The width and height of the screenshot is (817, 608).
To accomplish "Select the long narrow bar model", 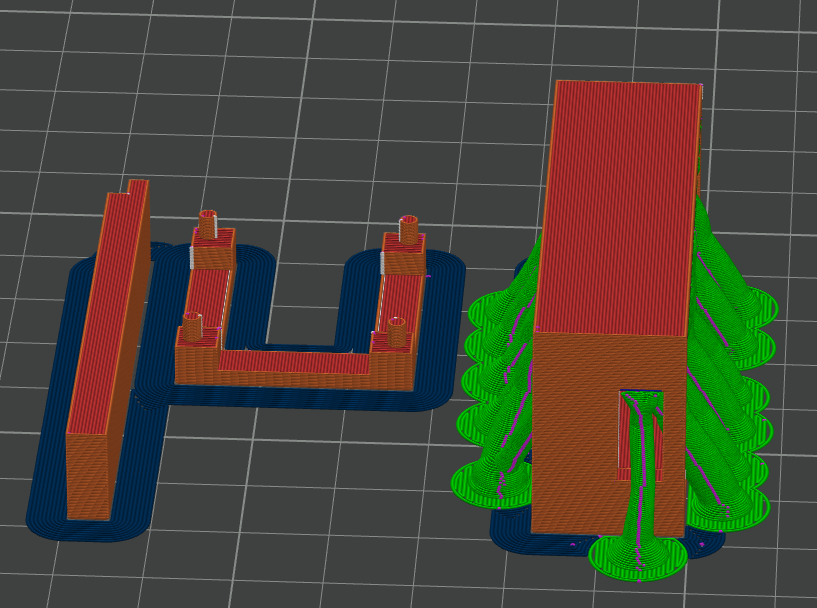I will click(x=107, y=349).
